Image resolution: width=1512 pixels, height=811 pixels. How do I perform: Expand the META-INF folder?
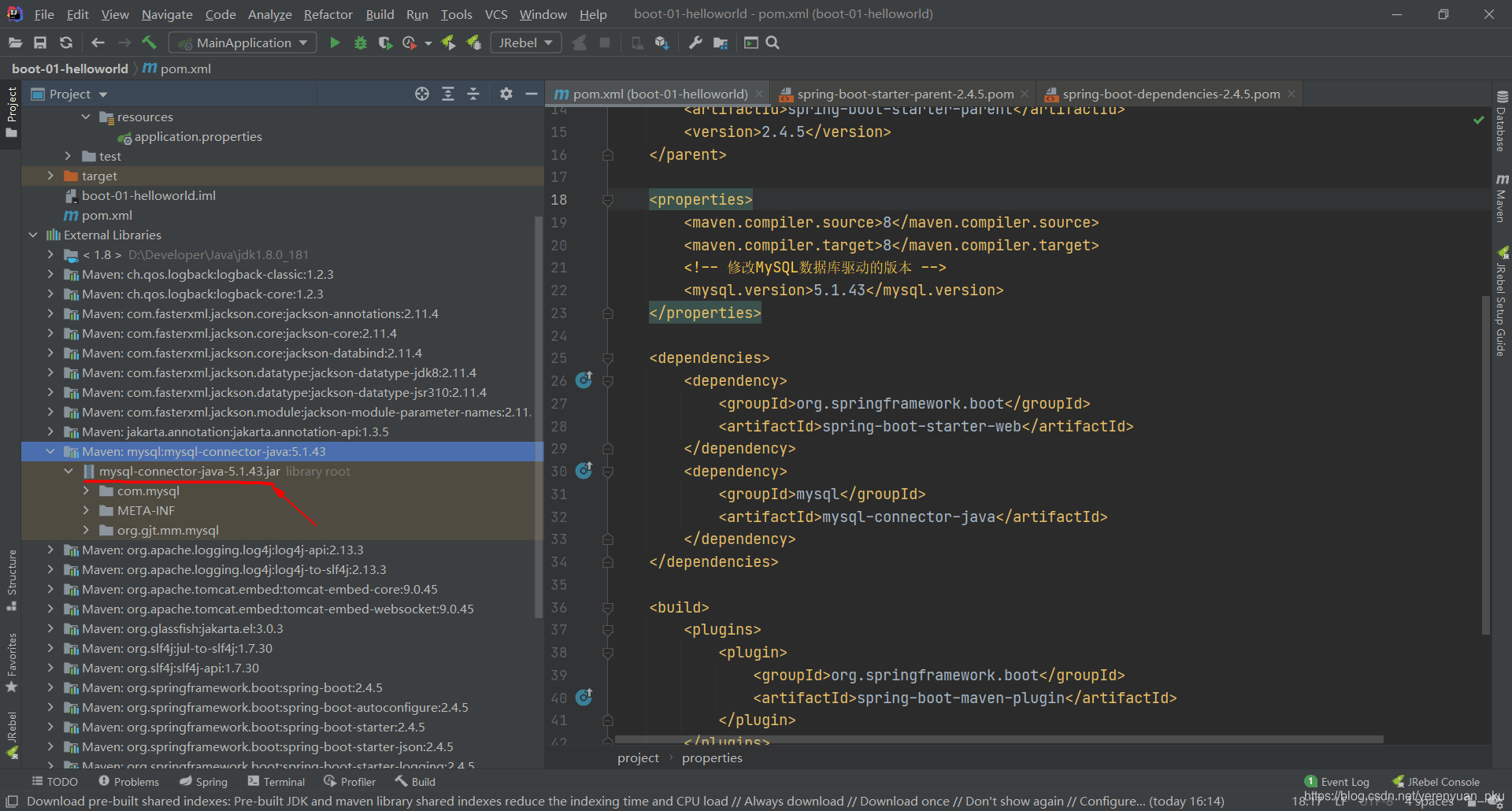click(x=86, y=511)
